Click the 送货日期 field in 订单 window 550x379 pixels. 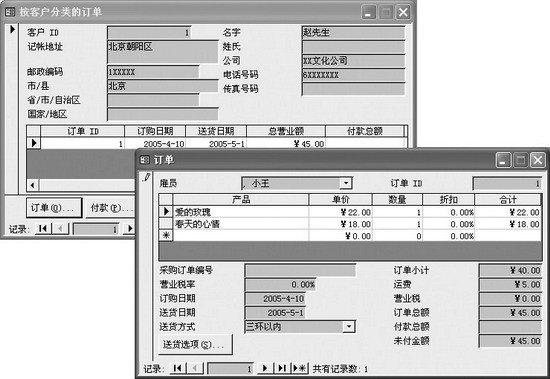pos(275,313)
